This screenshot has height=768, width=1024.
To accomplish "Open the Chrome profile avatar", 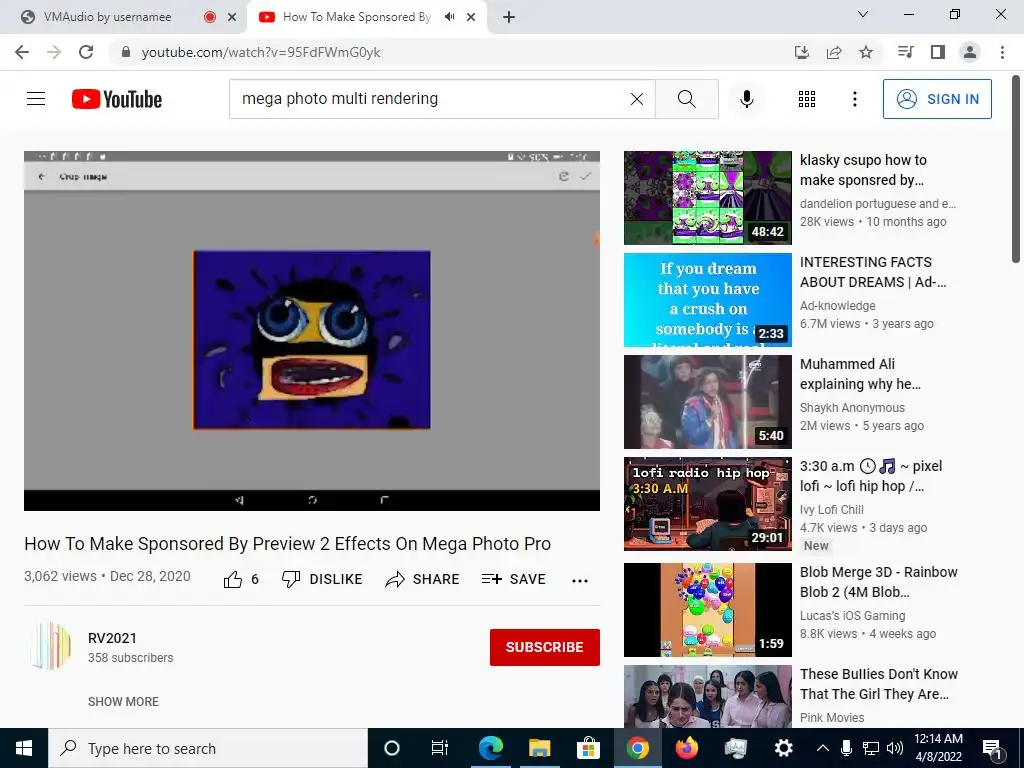I will pos(970,52).
